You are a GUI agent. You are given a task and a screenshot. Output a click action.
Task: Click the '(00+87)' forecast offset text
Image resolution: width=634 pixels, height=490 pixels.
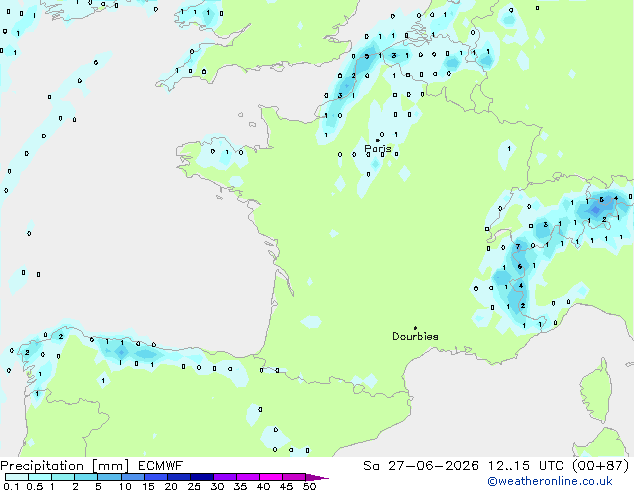point(600,466)
